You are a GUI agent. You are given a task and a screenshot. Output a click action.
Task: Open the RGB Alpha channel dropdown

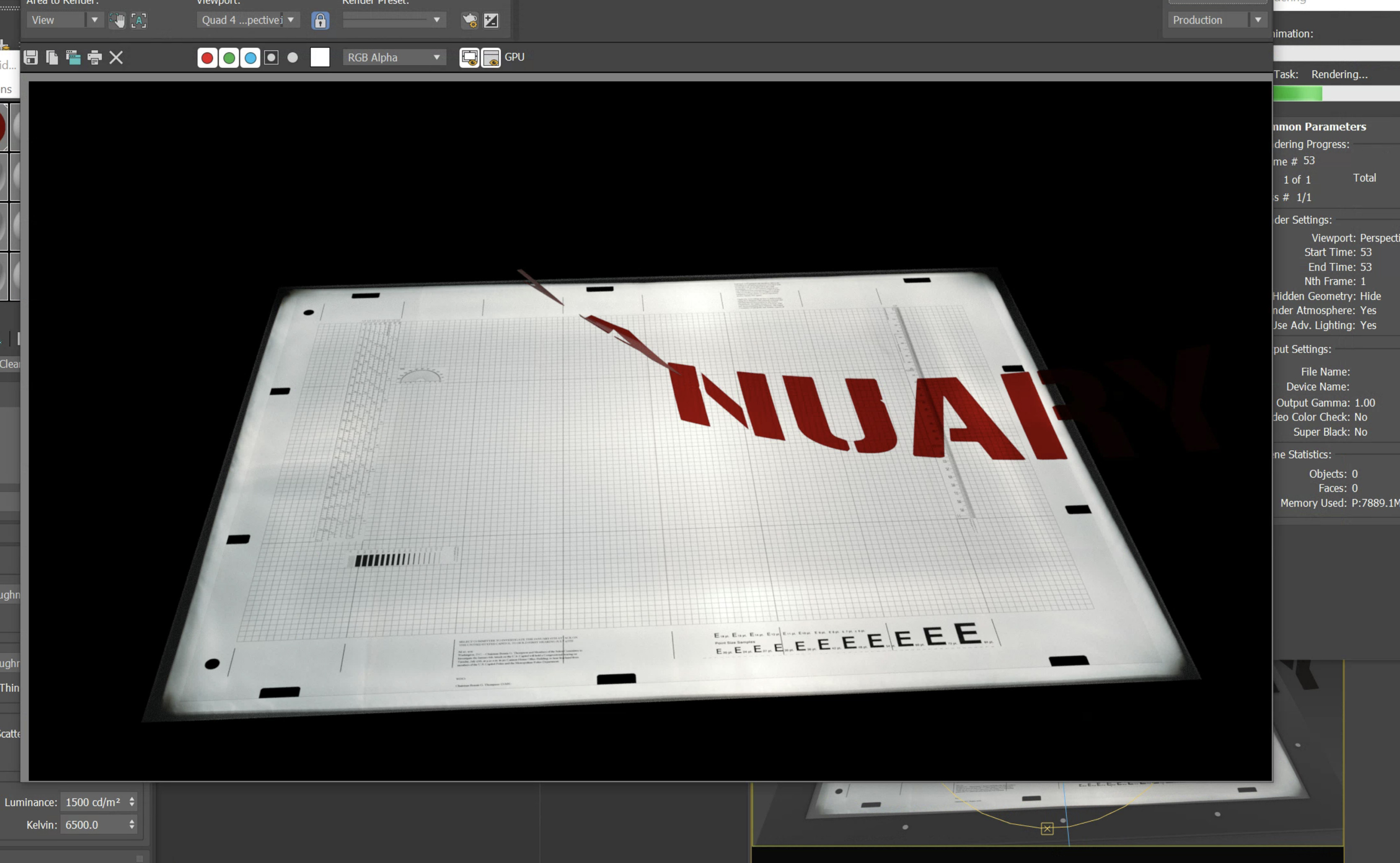pos(394,58)
